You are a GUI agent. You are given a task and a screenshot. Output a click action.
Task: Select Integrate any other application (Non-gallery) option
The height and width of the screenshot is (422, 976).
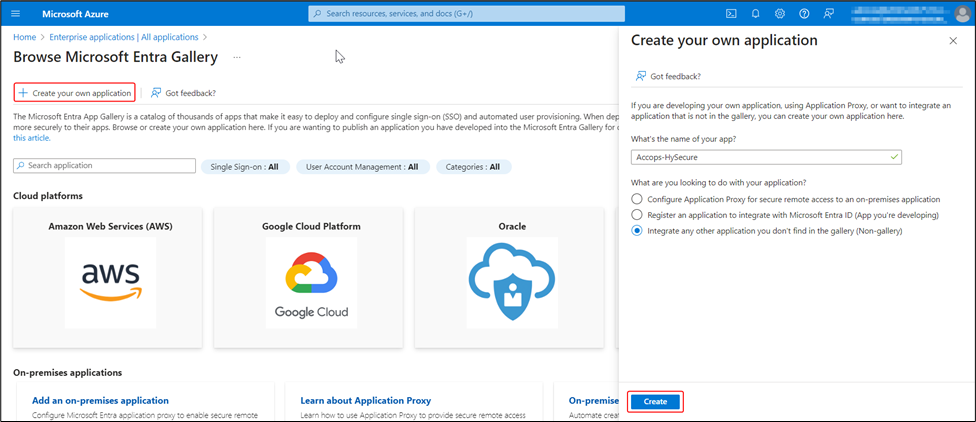(637, 230)
